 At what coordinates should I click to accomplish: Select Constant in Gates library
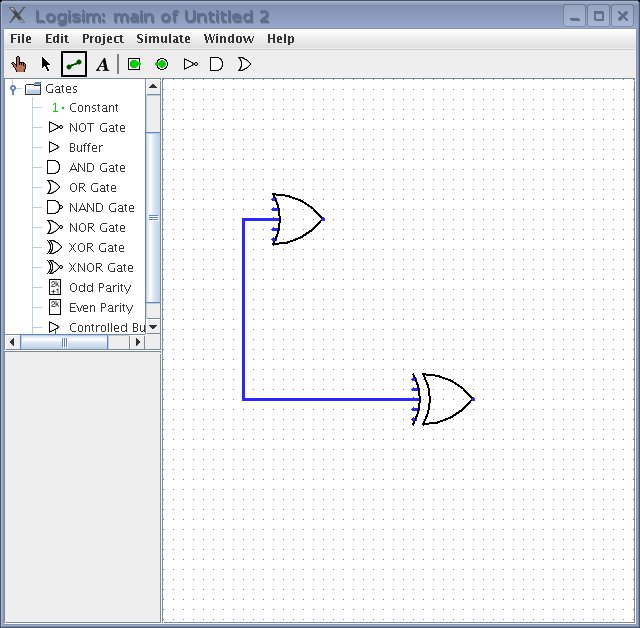(x=93, y=108)
